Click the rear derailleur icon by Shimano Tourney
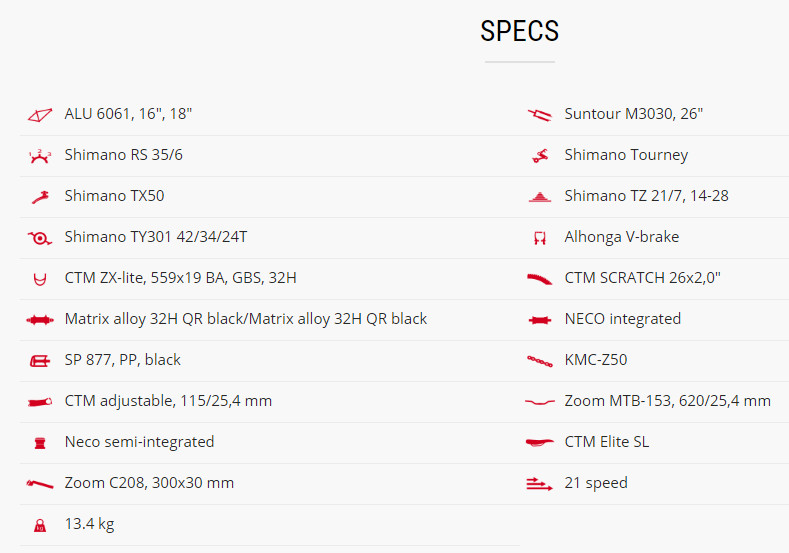Screen dimensions: 789x553 coord(540,156)
